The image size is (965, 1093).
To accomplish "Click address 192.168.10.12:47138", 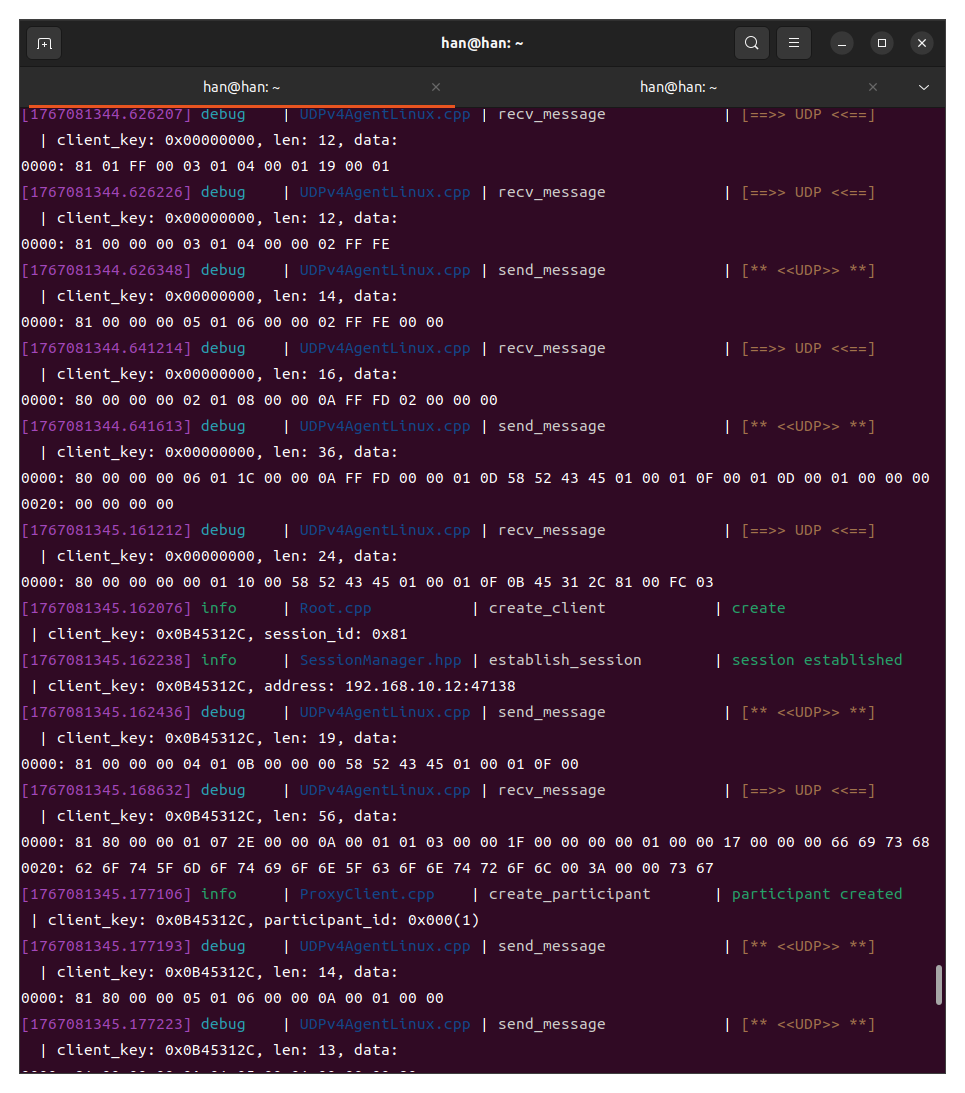I will click(x=430, y=687).
